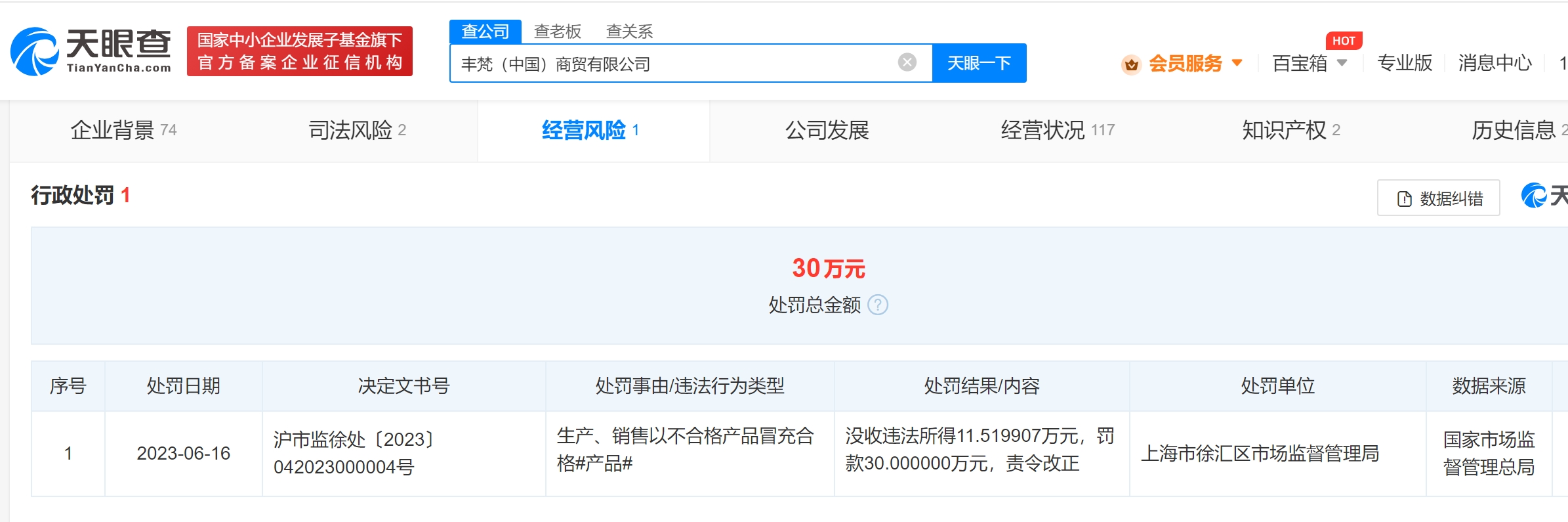This screenshot has width=1568, height=522.
Task: Switch to the 查关系 search tab
Action: [x=630, y=32]
